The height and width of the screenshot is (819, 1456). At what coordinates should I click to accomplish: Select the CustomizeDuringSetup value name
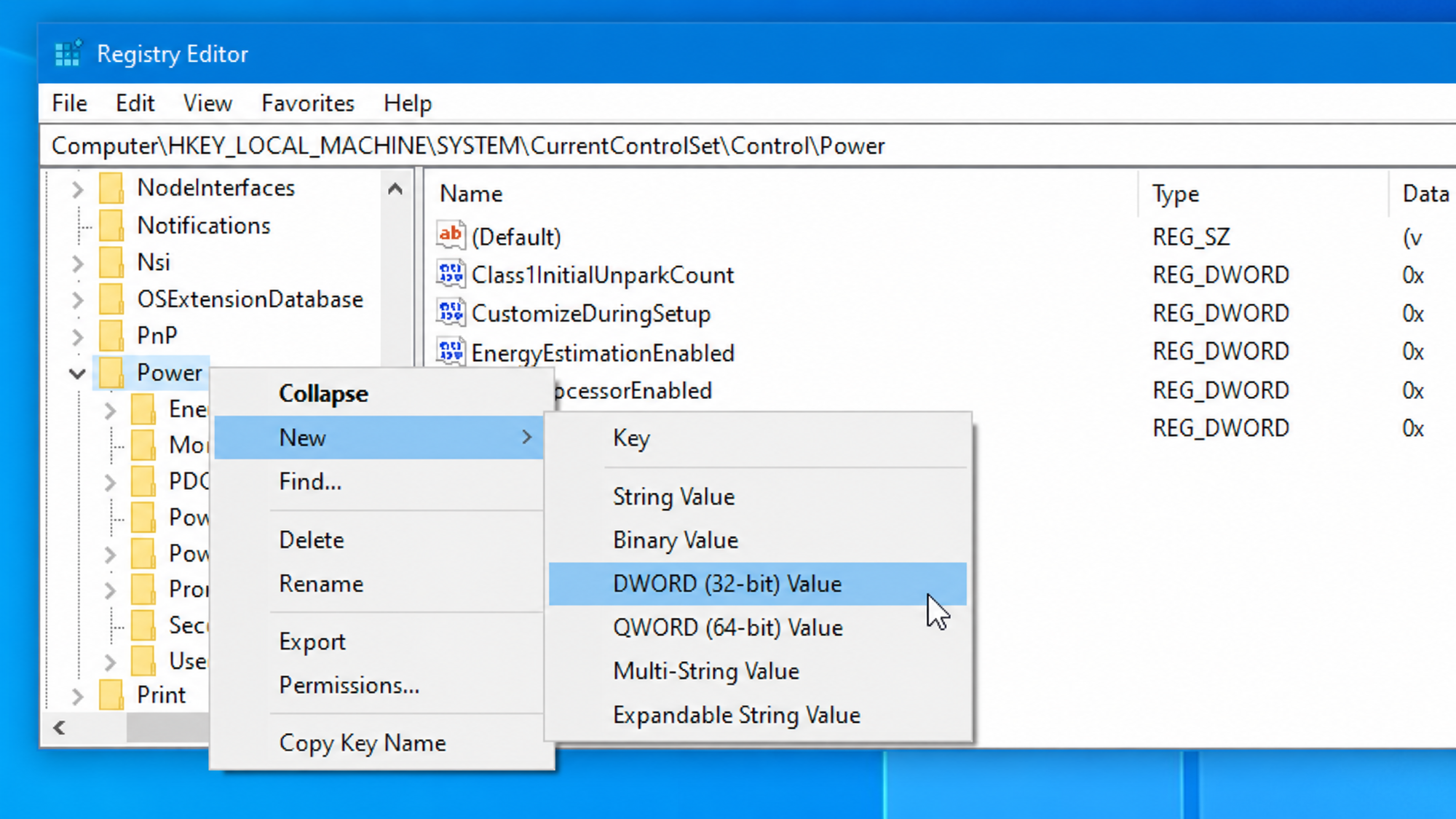coord(591,314)
